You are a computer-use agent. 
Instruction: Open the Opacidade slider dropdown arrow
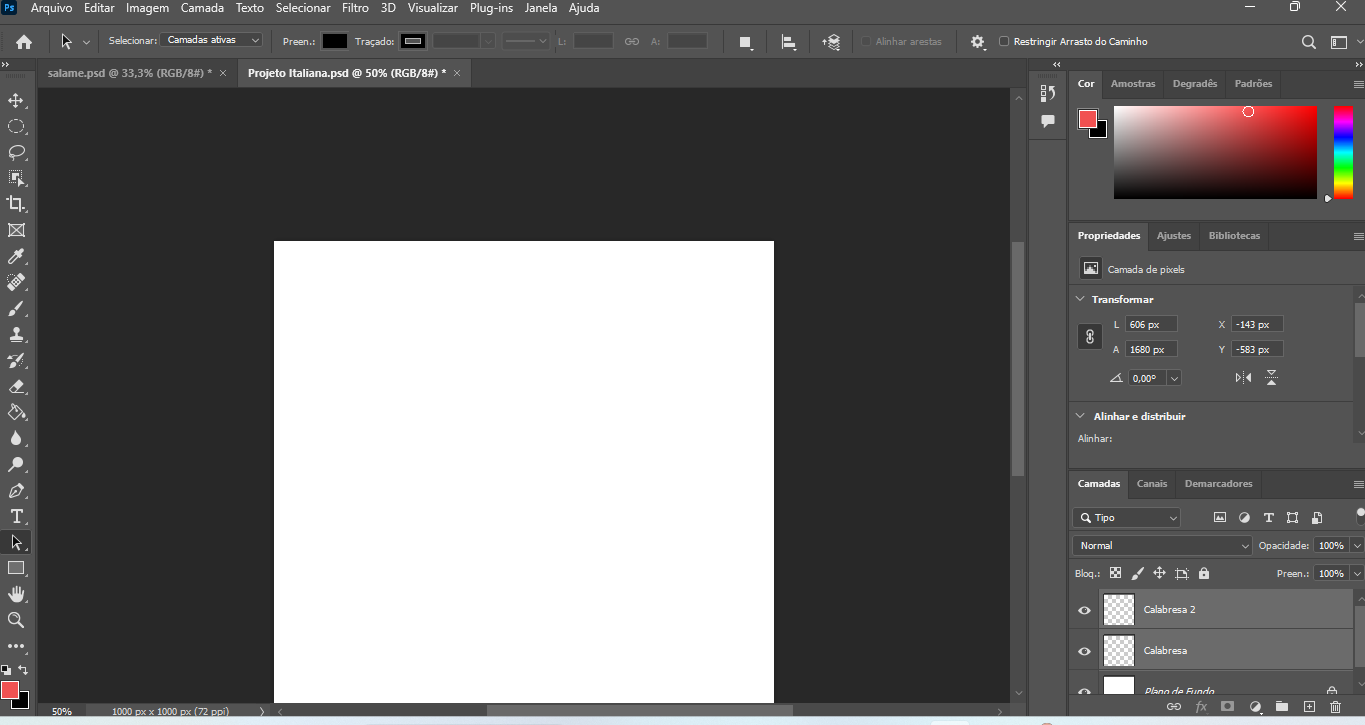(1357, 546)
